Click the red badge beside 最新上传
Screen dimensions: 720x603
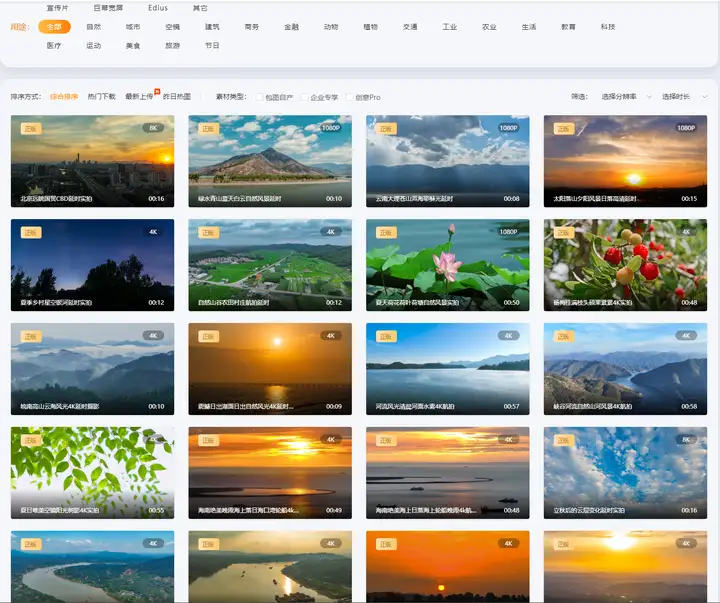(157, 91)
